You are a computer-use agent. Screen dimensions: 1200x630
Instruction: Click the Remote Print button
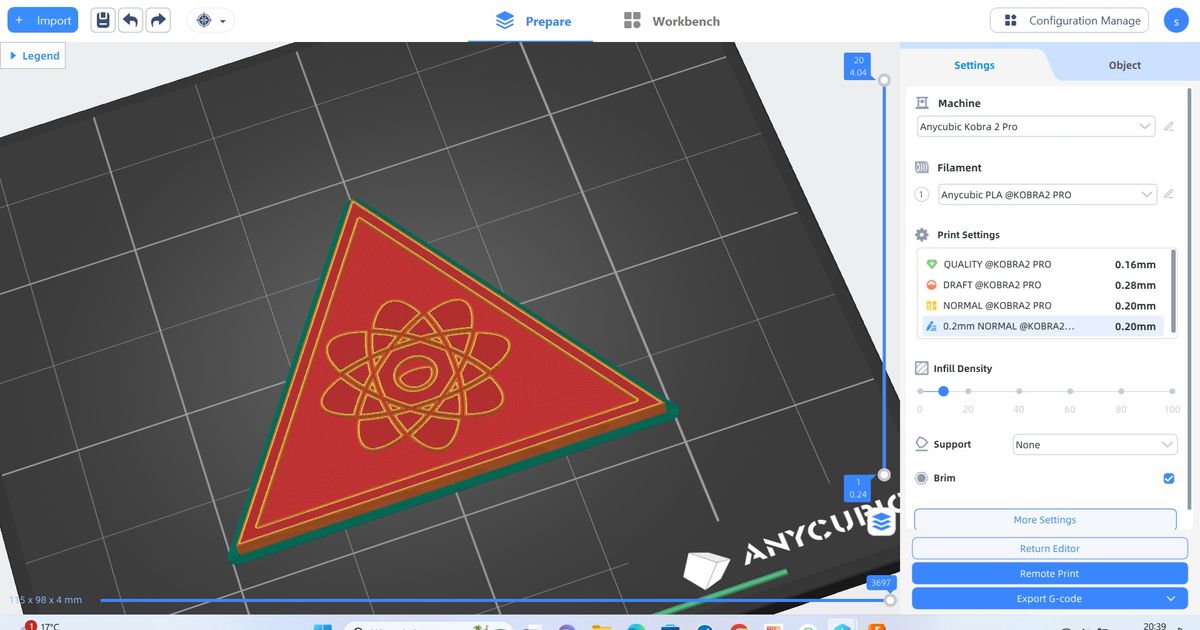click(1050, 573)
